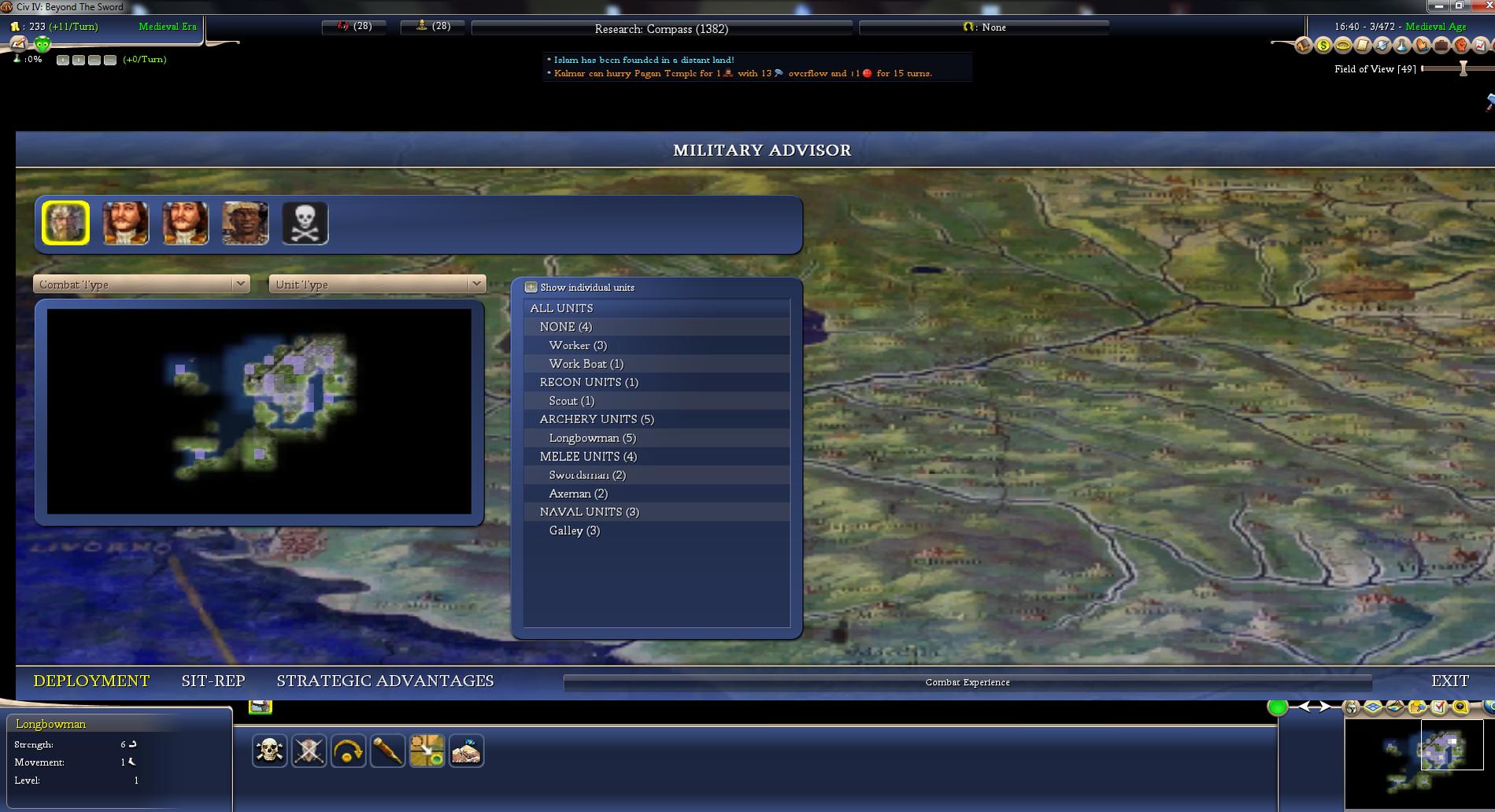The height and width of the screenshot is (812, 1495).
Task: Select the NONE (4) group row
Action: [657, 327]
